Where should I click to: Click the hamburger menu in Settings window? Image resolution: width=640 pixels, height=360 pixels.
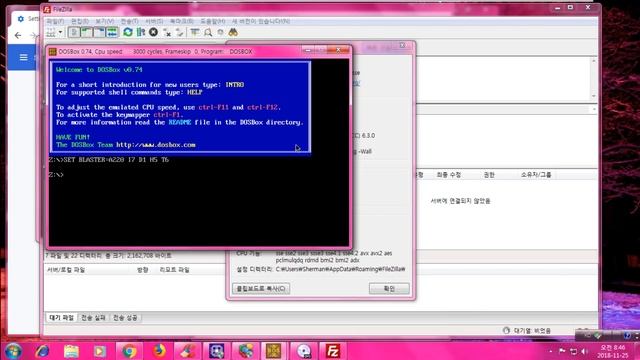[24, 57]
